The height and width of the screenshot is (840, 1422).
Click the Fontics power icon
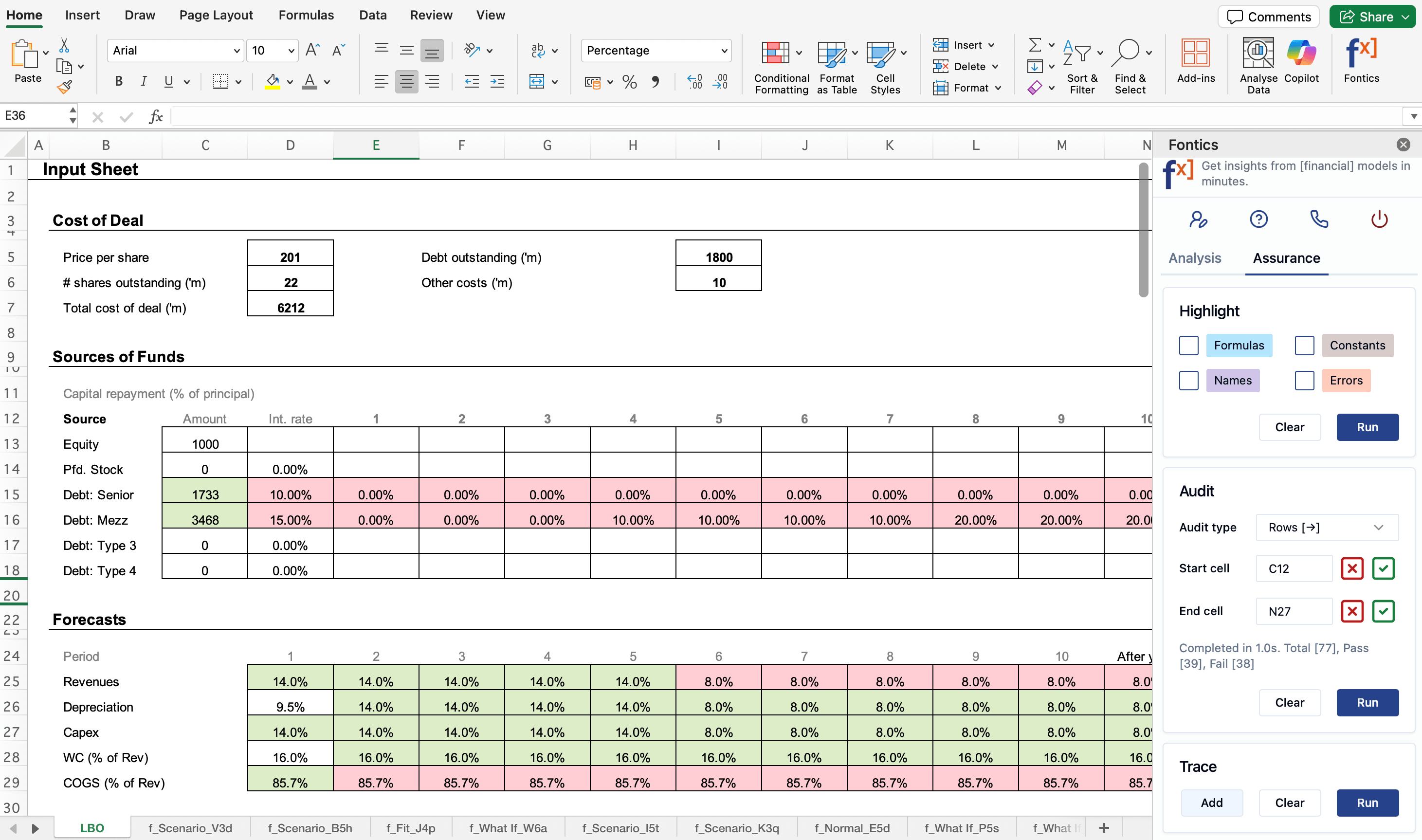[1379, 219]
